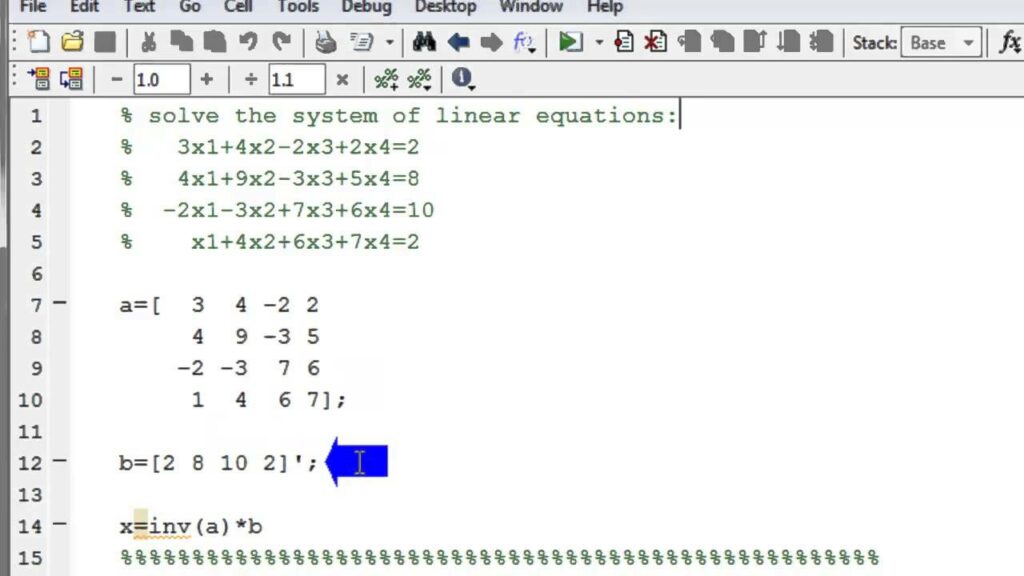Run the script with the green run icon
This screenshot has height=576, width=1024.
tap(572, 43)
